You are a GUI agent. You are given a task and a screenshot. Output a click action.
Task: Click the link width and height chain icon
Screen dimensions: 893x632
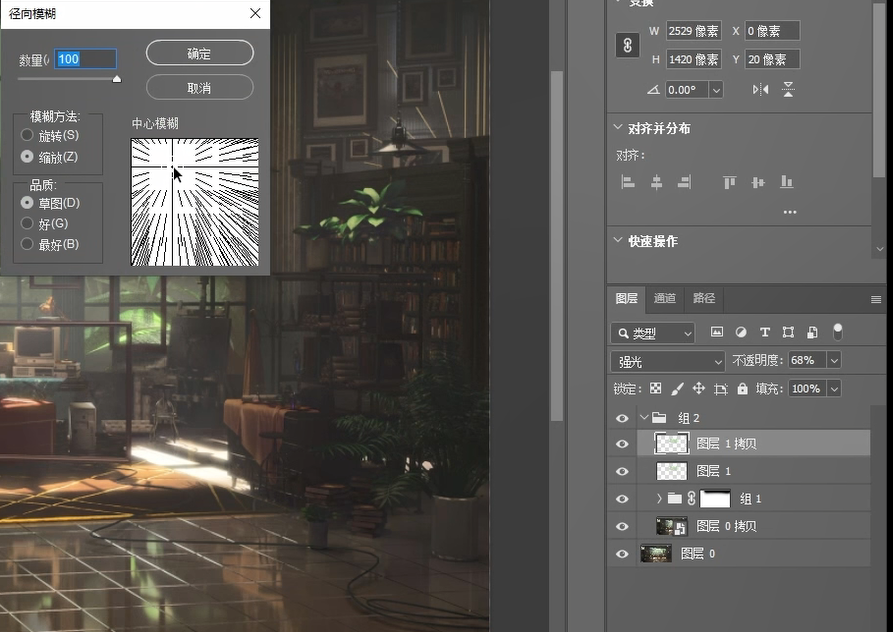click(627, 45)
